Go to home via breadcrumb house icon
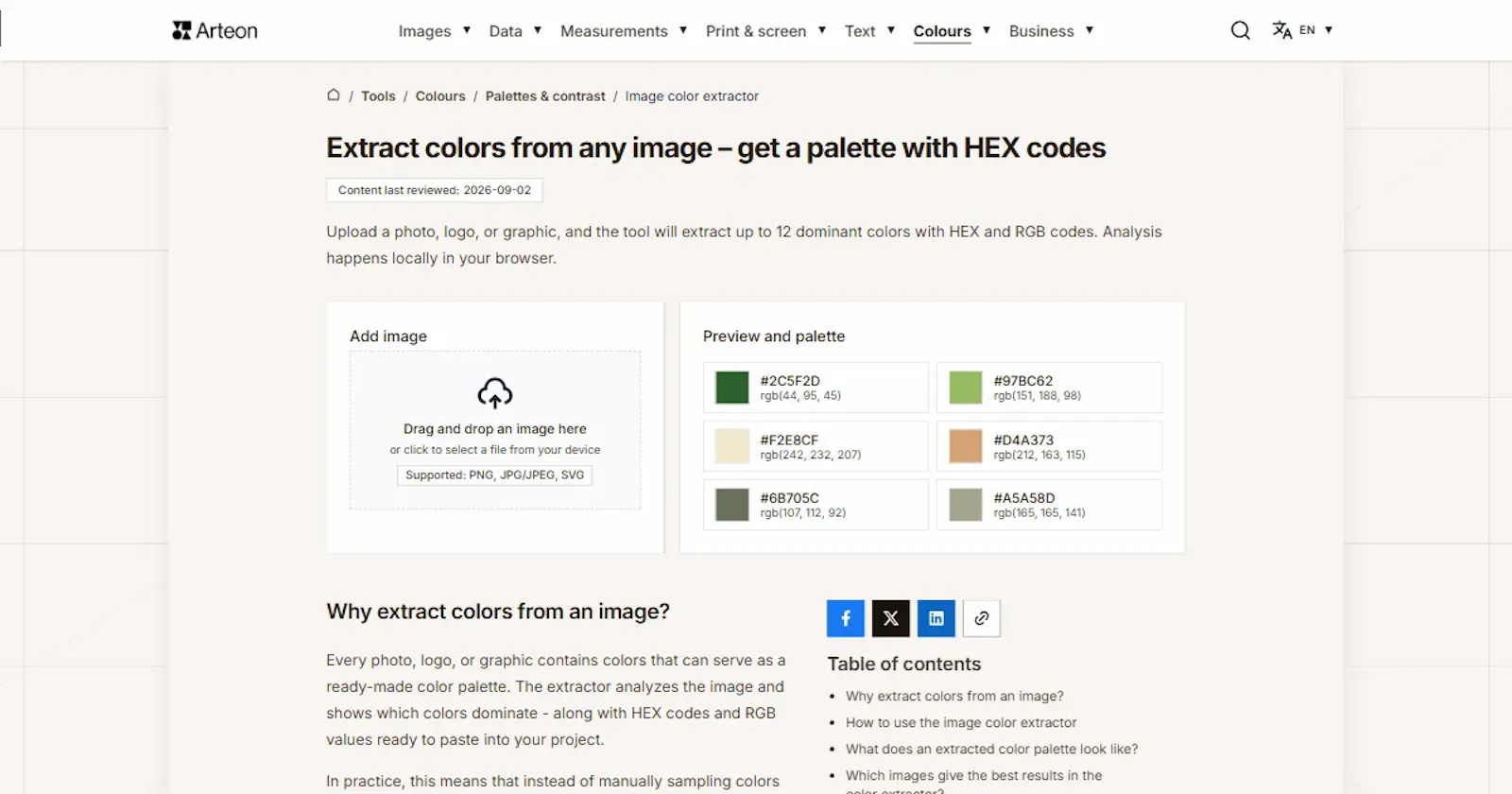 [334, 95]
